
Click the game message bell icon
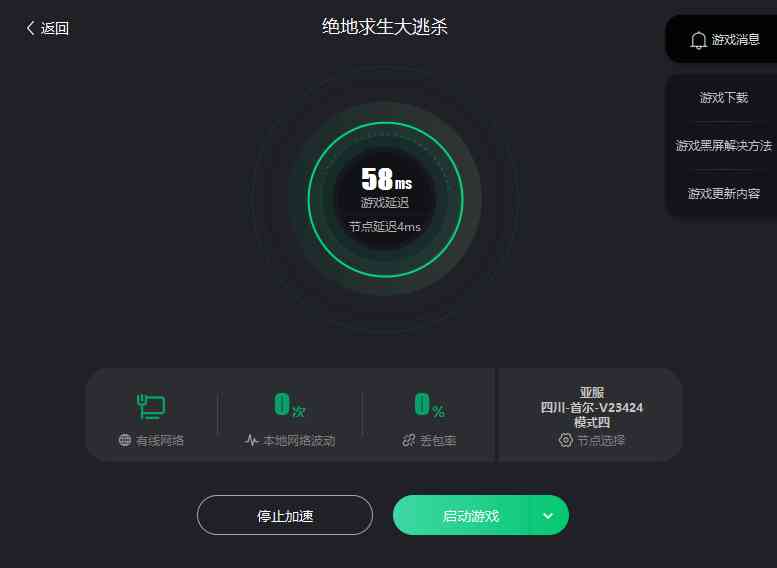698,40
